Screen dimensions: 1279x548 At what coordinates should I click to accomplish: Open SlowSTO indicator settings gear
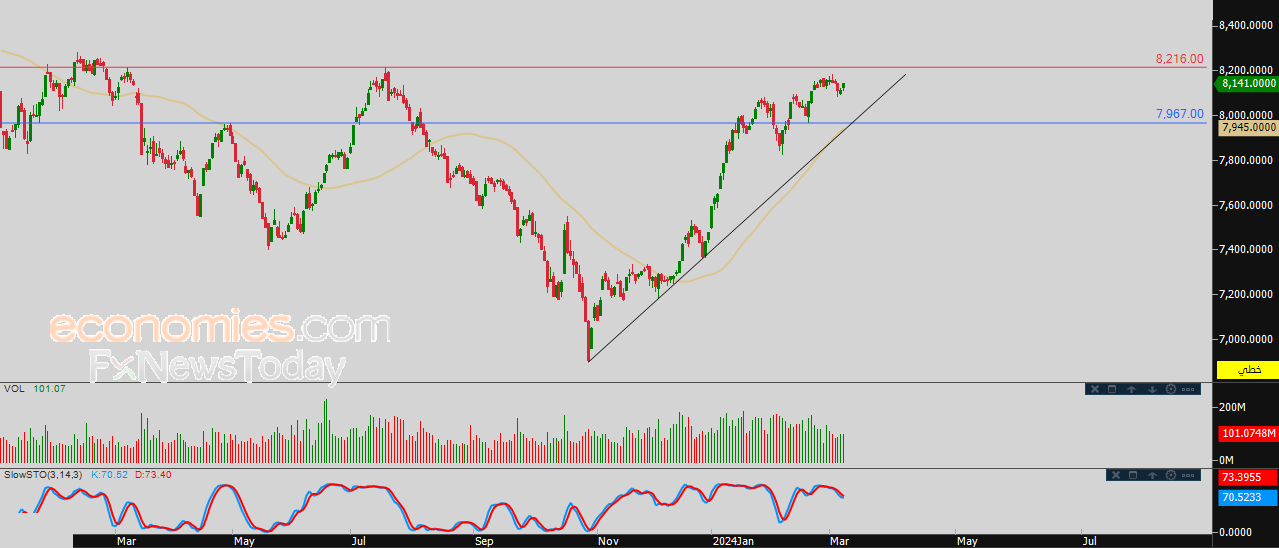click(1171, 475)
